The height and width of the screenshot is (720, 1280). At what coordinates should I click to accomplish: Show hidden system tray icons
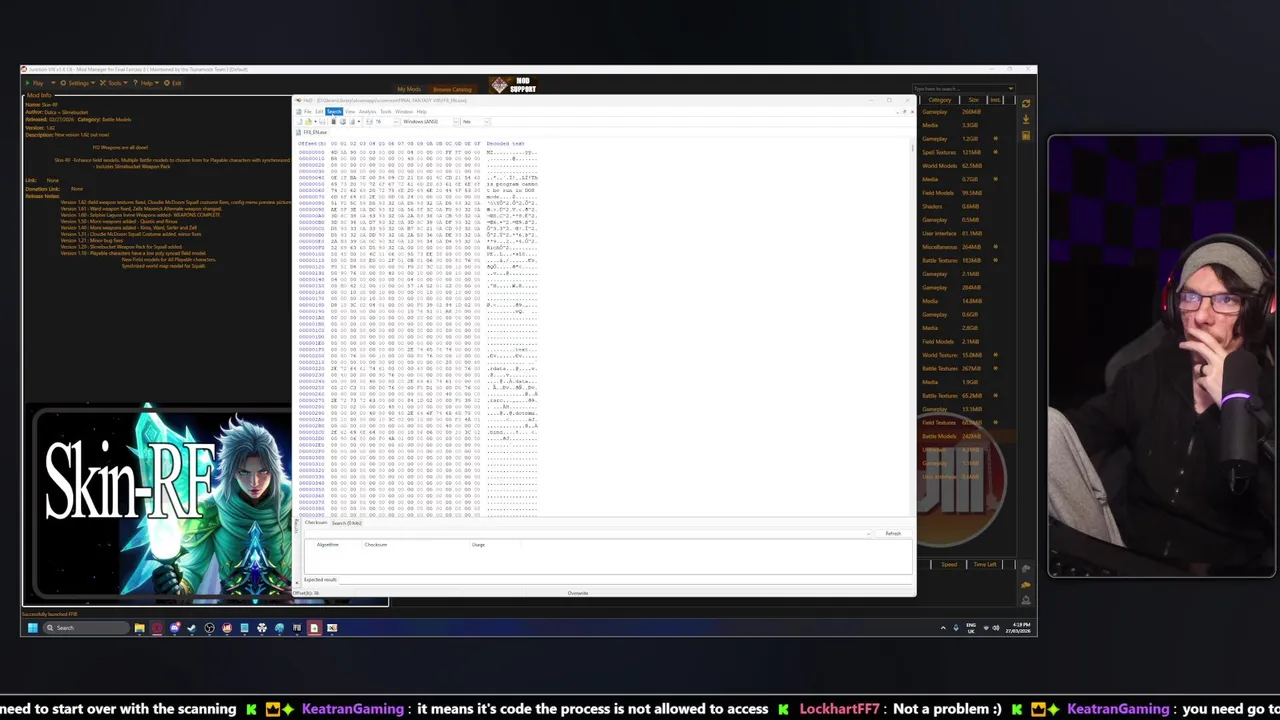(x=943, y=628)
